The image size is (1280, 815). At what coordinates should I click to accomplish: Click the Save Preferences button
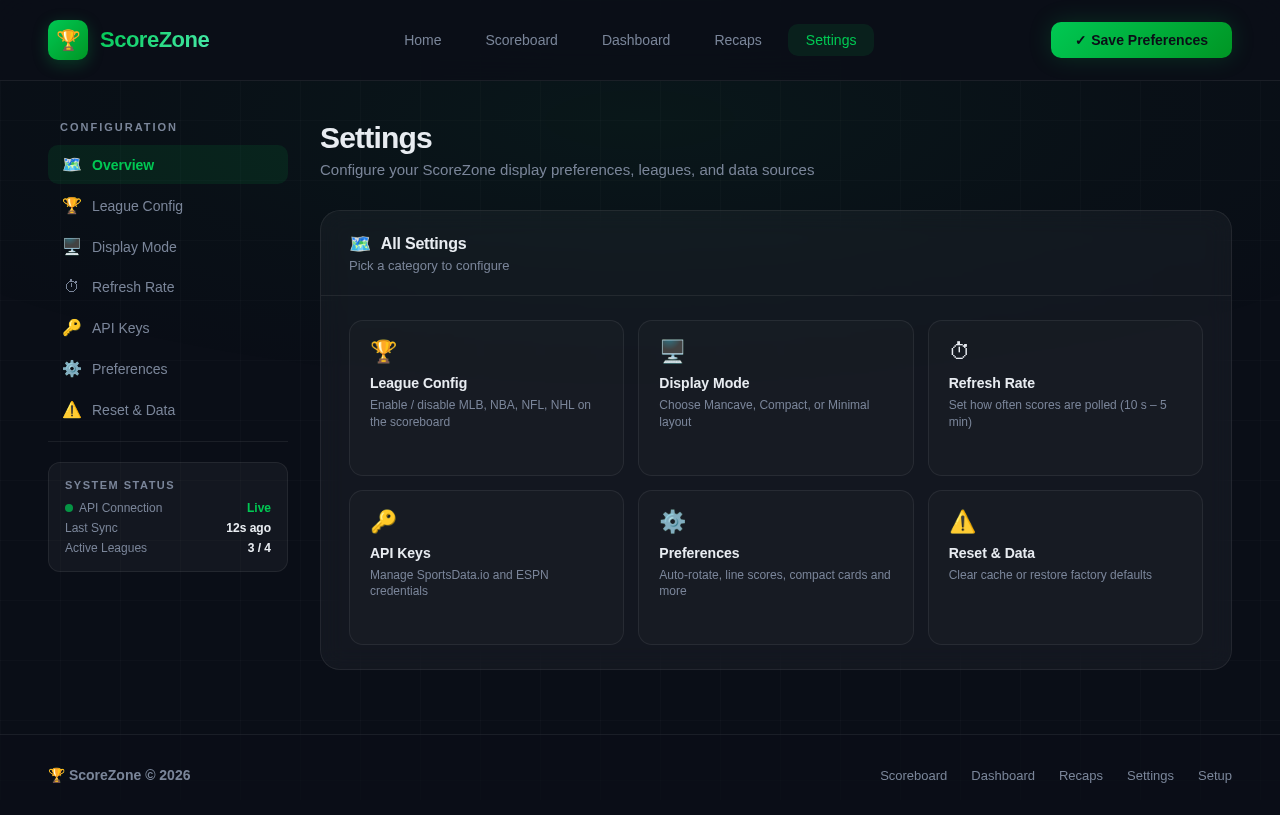(1141, 40)
